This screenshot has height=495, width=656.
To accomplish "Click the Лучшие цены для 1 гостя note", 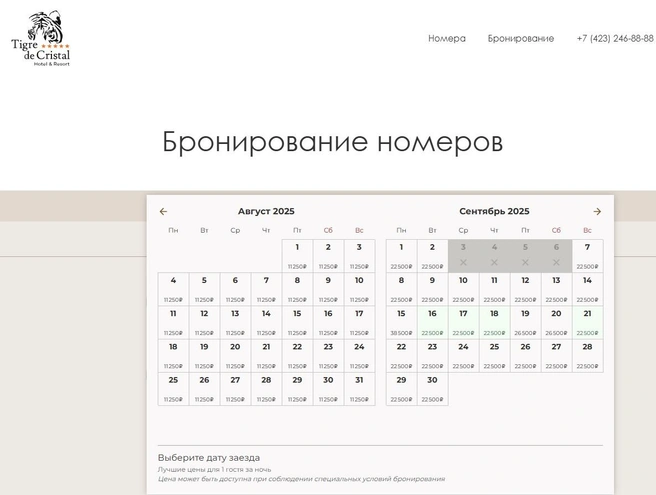I will tap(214, 469).
